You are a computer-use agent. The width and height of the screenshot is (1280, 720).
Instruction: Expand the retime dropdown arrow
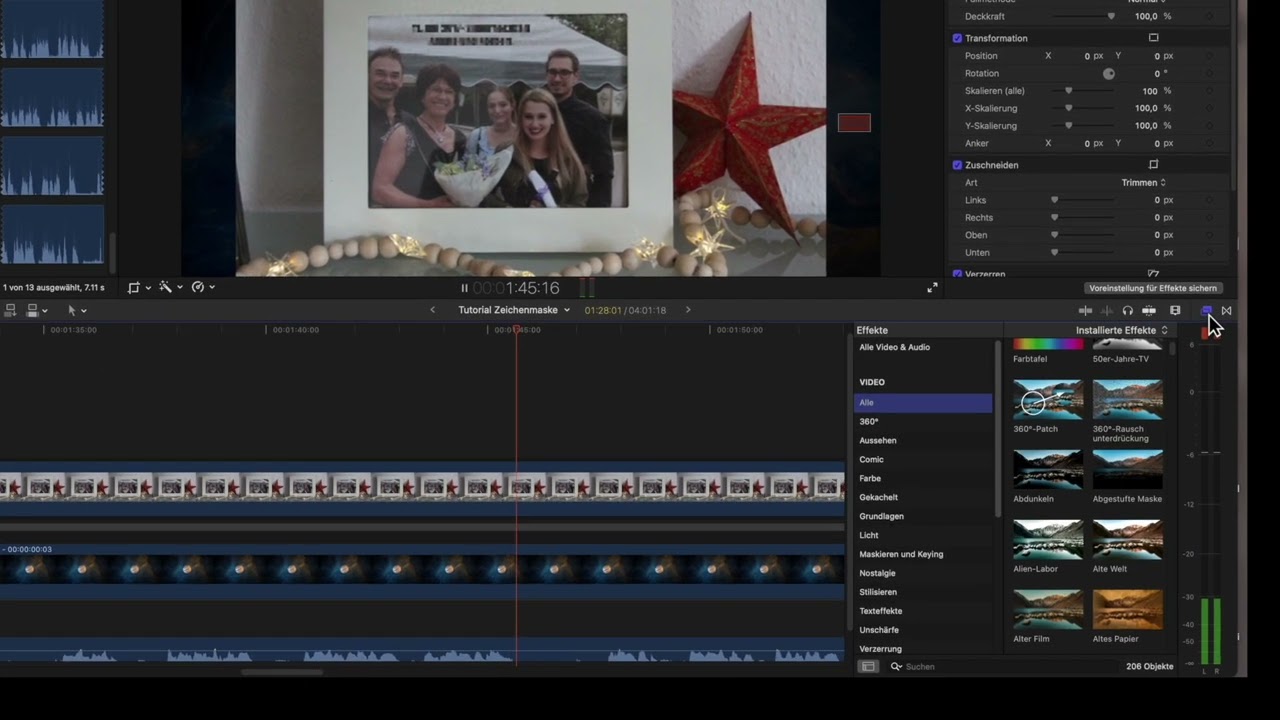coord(211,288)
